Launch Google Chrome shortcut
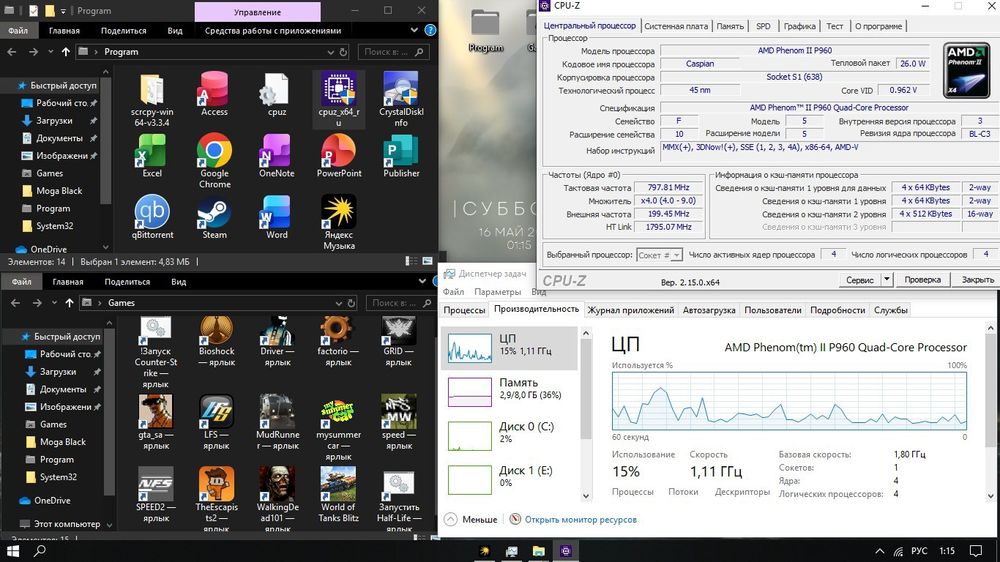The width and height of the screenshot is (1000, 562). 214,161
